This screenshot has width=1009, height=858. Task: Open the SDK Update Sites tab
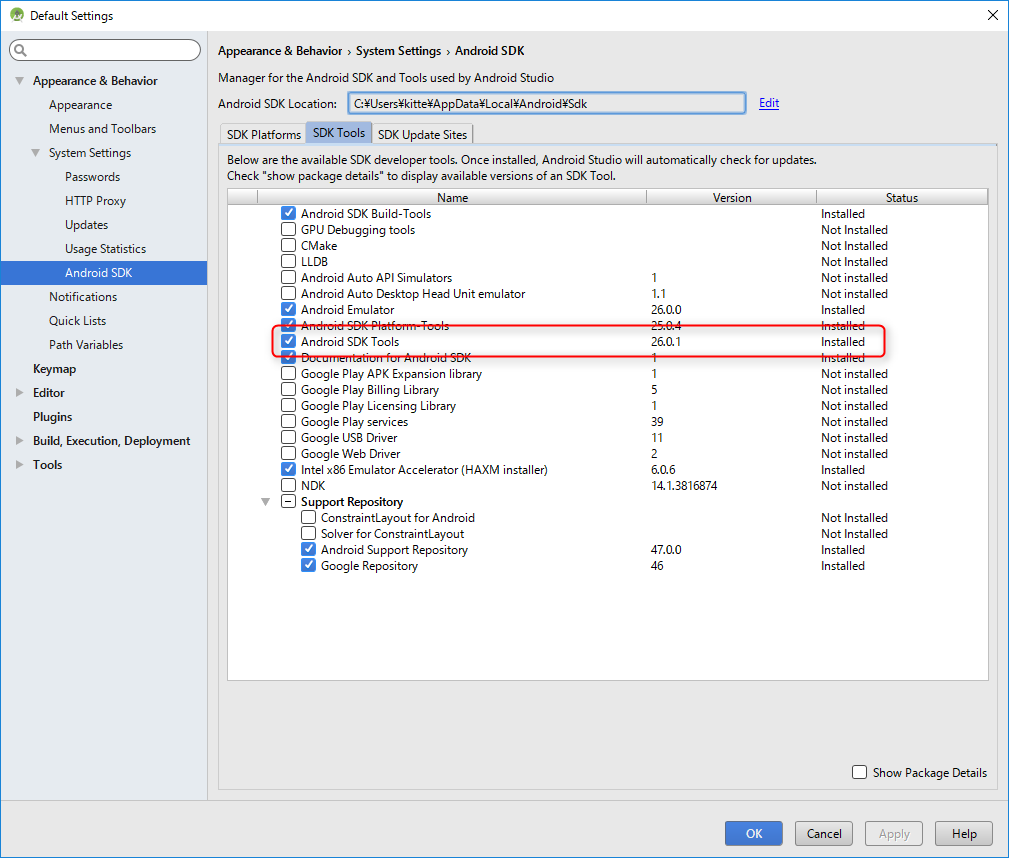[422, 134]
